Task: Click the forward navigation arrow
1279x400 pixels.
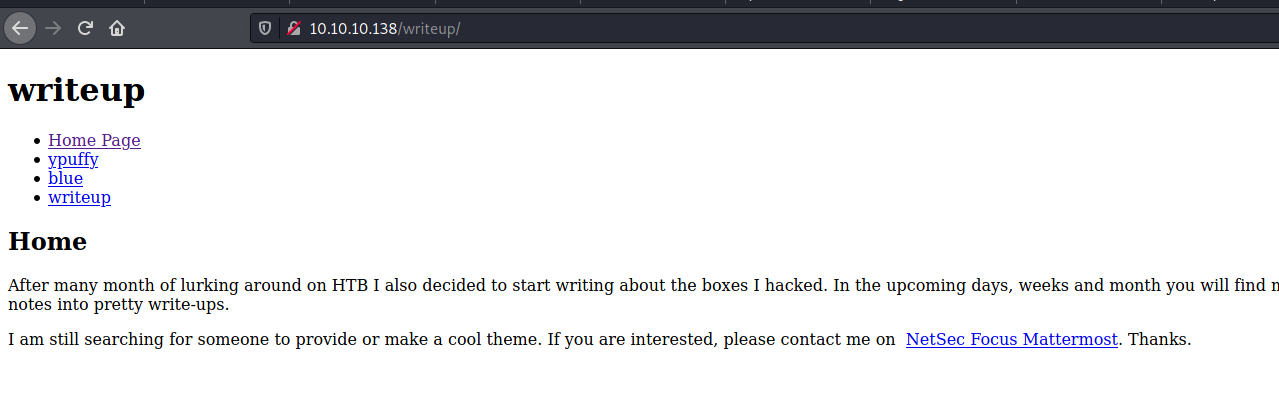Action: coord(53,28)
